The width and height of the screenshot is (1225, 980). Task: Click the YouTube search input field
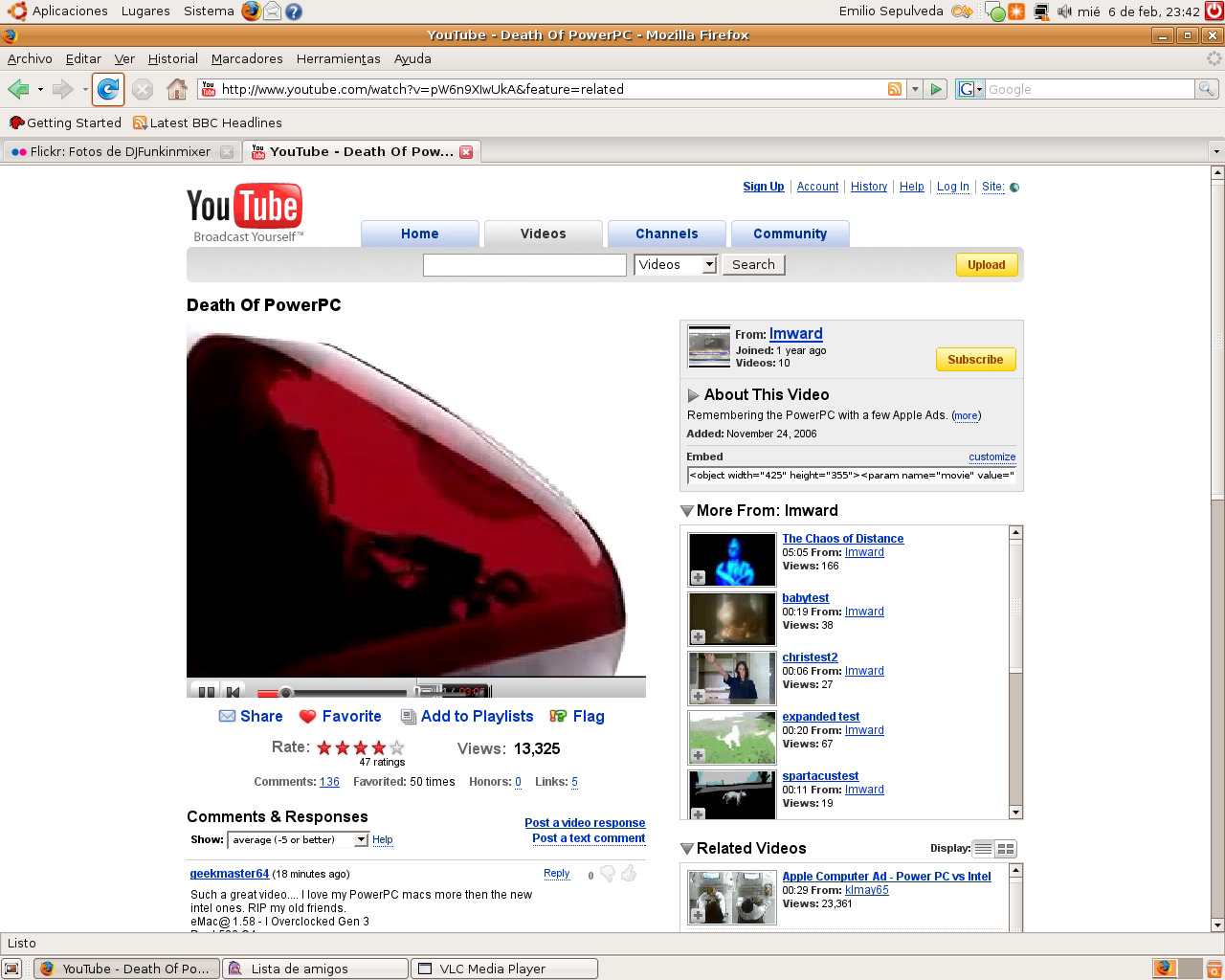tap(524, 265)
